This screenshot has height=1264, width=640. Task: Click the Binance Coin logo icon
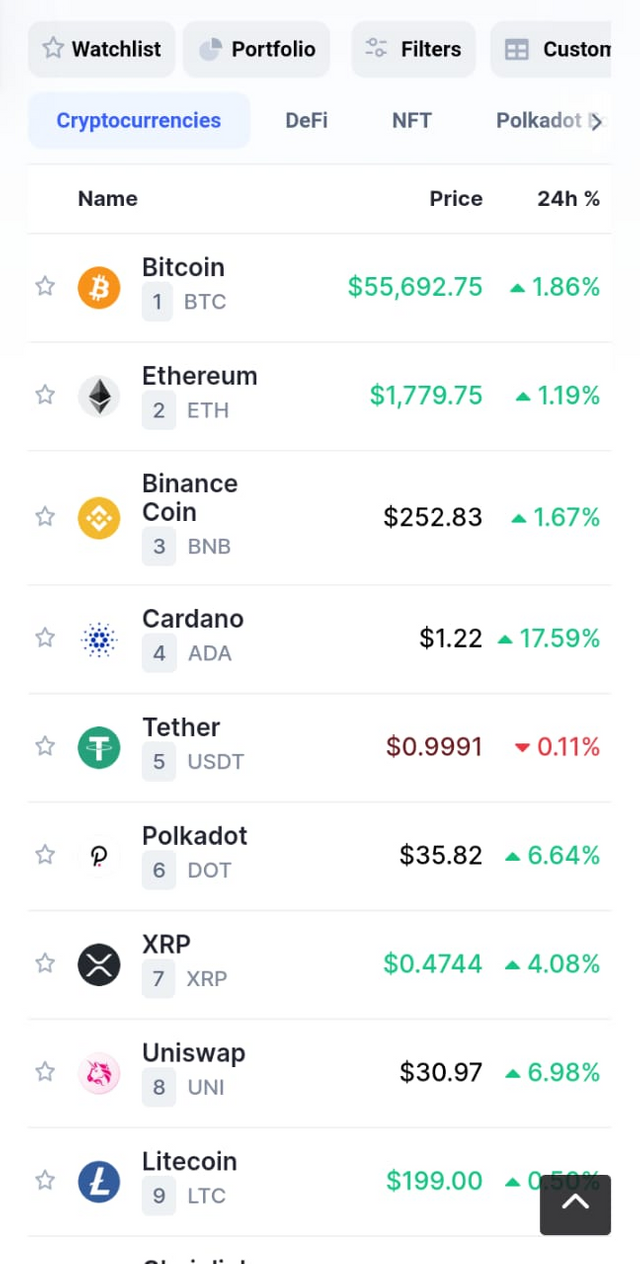pos(99,517)
